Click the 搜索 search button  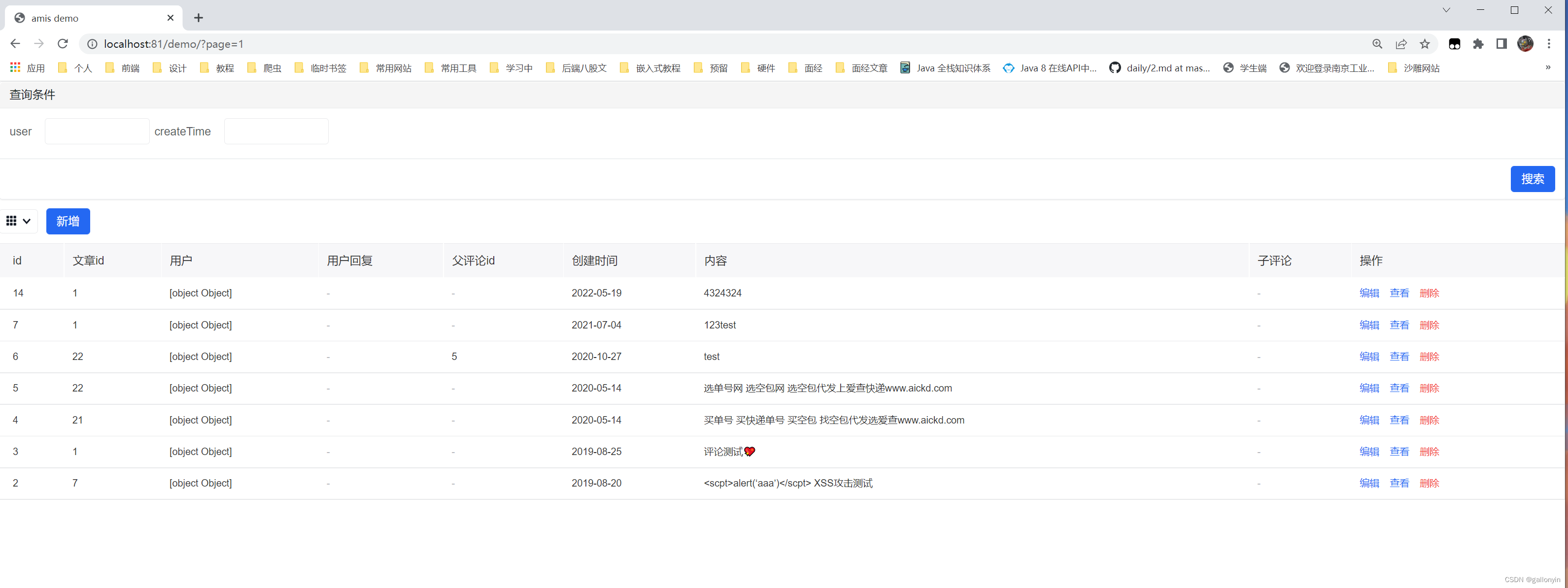click(x=1533, y=178)
